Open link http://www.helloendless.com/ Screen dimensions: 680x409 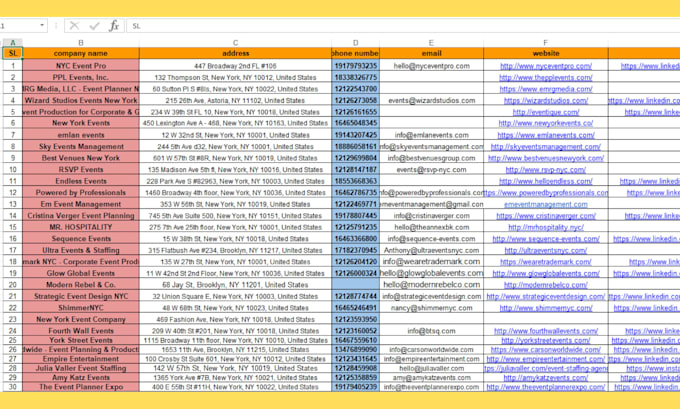pyautogui.click(x=546, y=181)
